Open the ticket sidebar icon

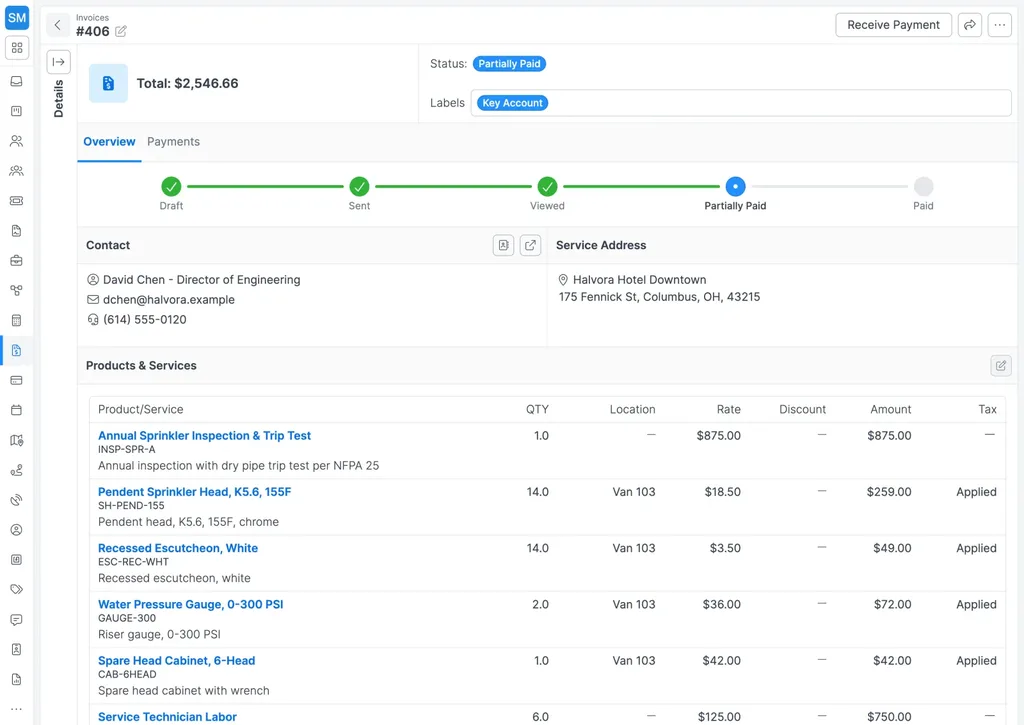coord(16,201)
